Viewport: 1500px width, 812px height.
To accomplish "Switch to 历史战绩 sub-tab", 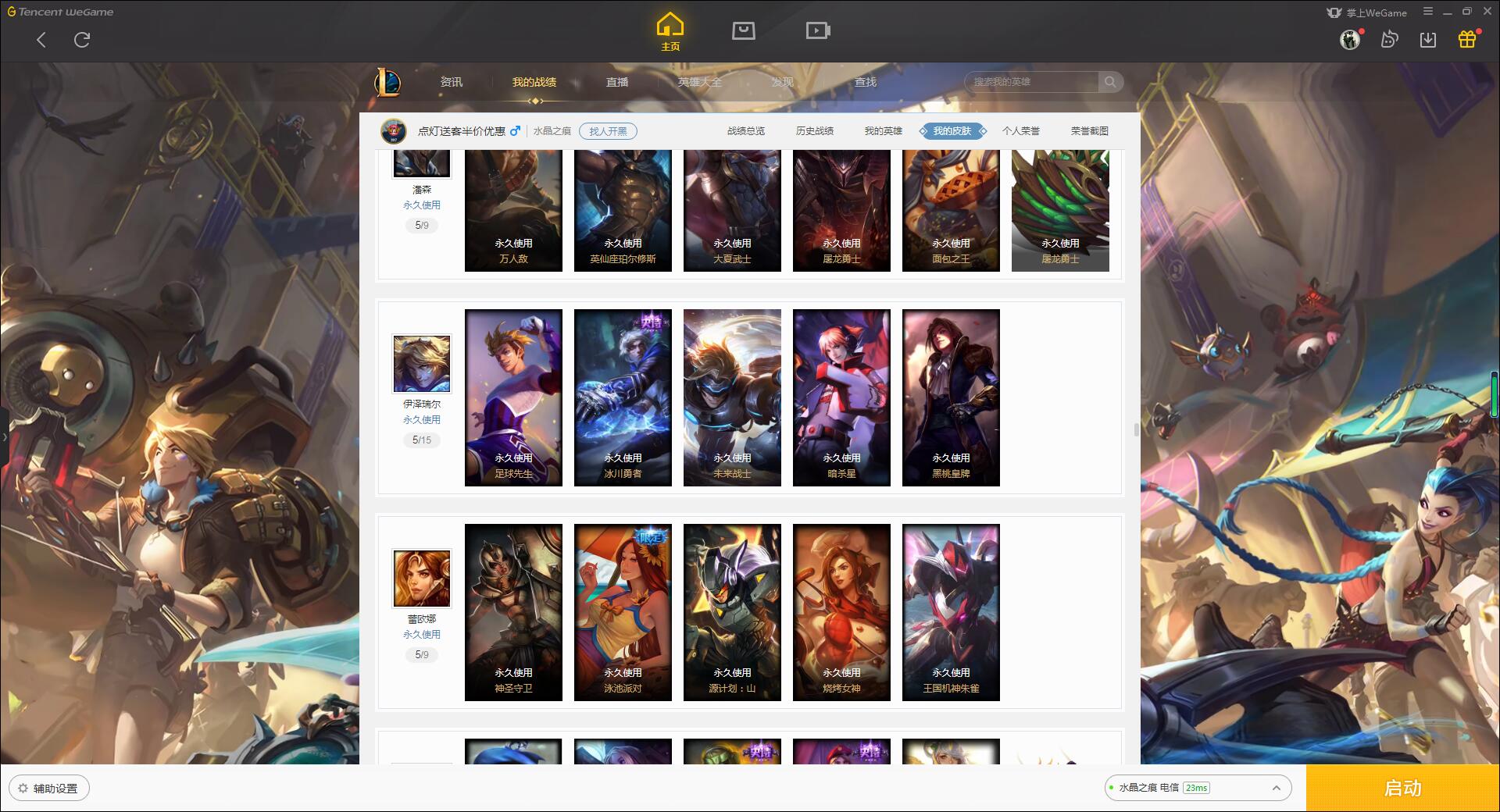I will coord(815,131).
